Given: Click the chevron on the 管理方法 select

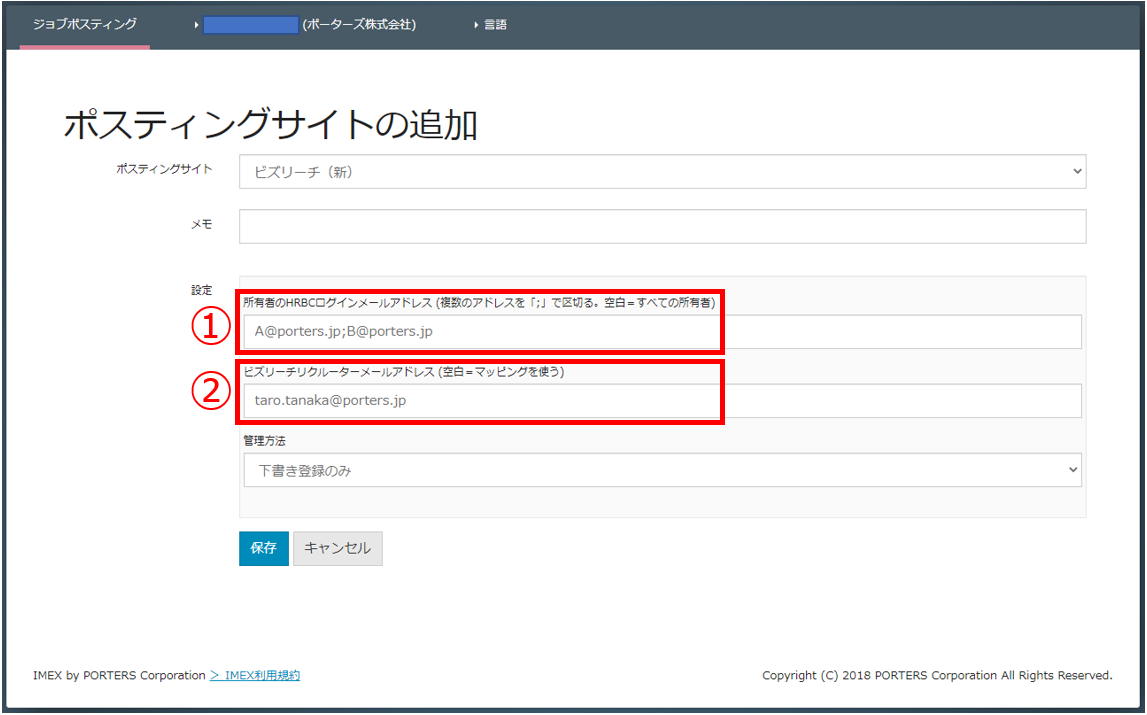Looking at the screenshot, I should tap(1072, 470).
